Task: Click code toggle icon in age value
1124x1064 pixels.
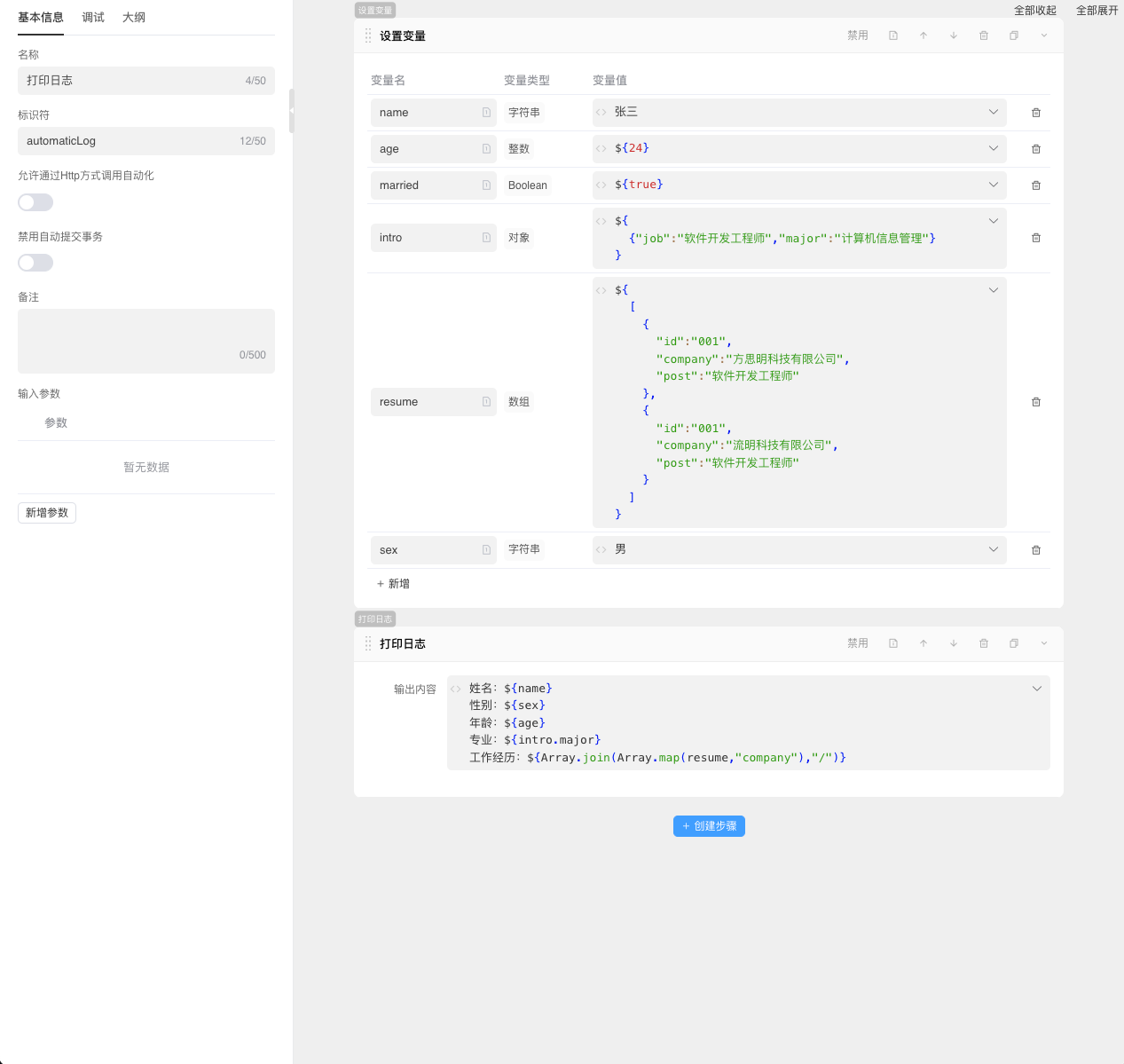Action: click(601, 148)
